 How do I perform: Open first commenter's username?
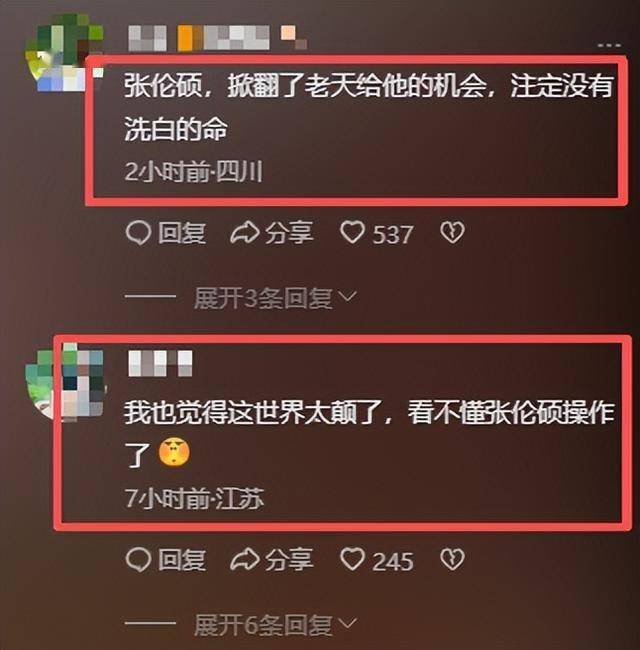coord(218,38)
